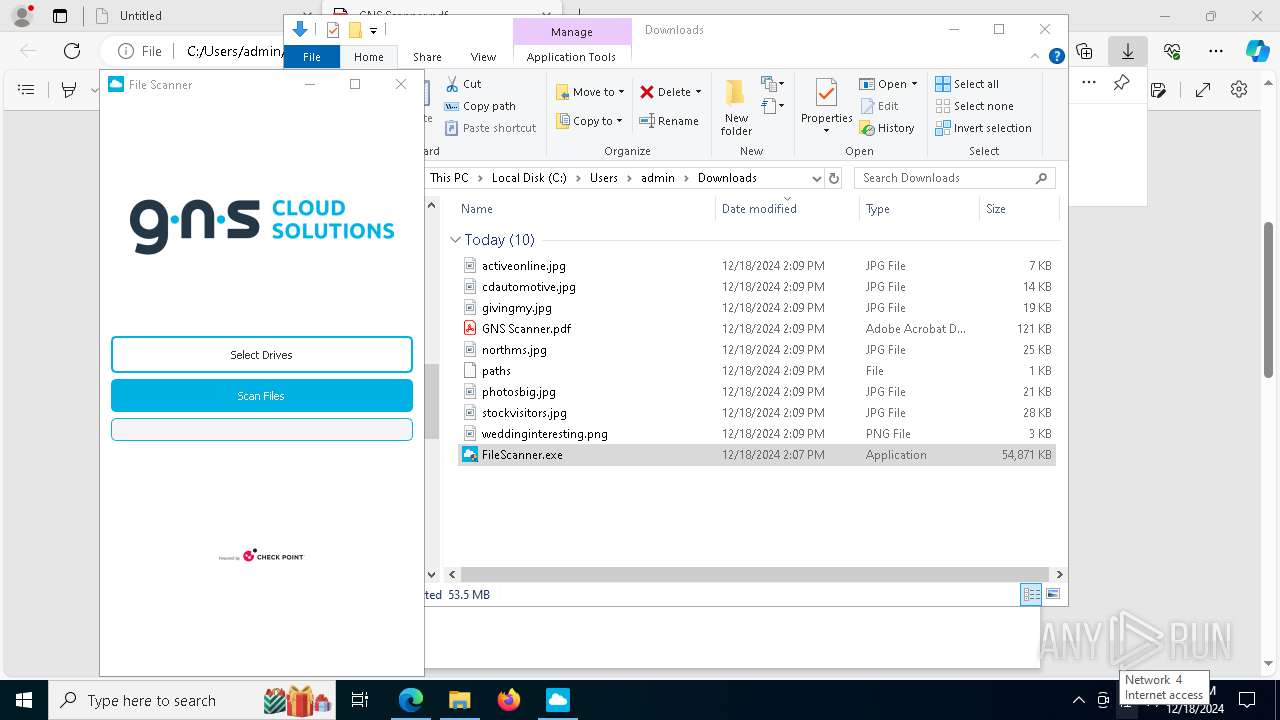Select the GNS Scanner.pdf file
Viewport: 1280px width, 720px height.
757,329
